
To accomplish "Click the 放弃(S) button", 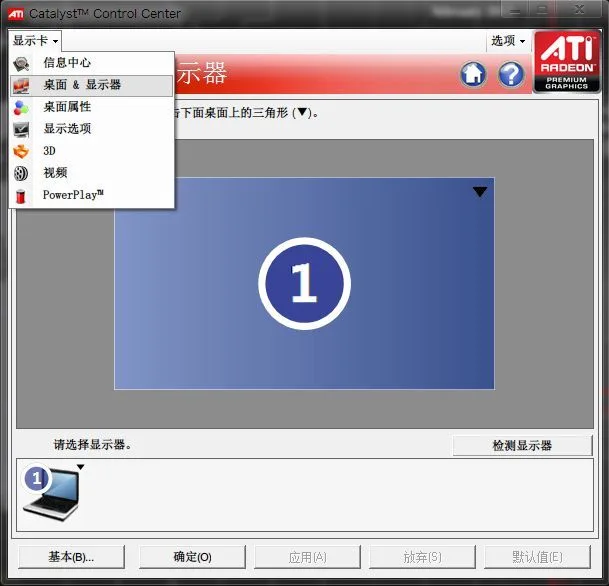I will [x=422, y=557].
